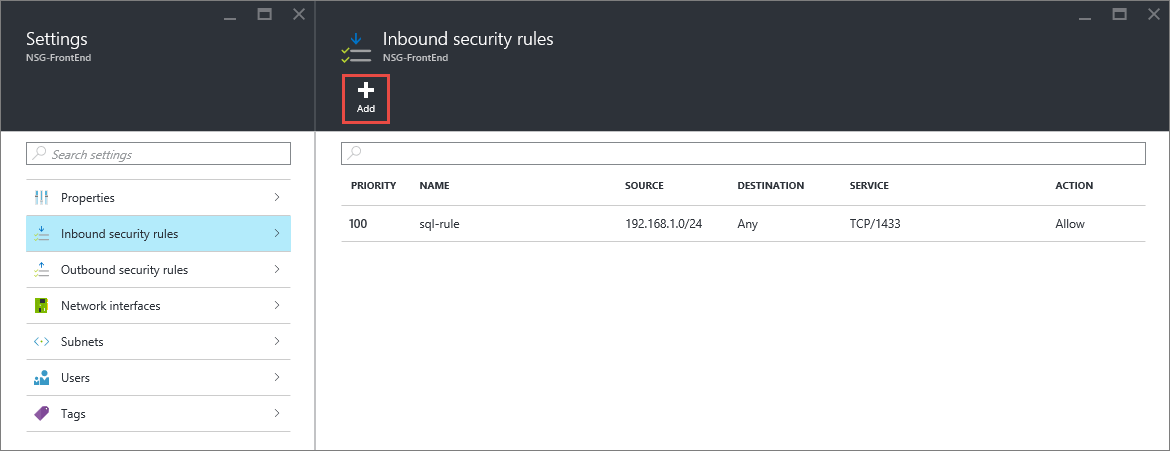Expand the Properties chevron
This screenshot has height=451, width=1170.
[277, 197]
